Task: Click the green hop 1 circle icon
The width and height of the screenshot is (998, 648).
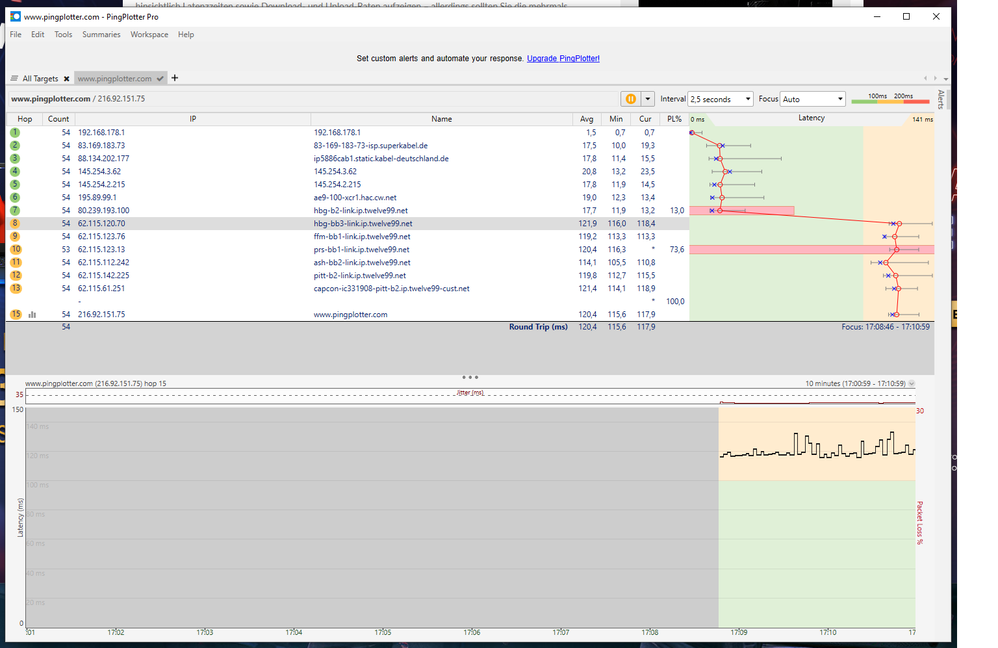Action: point(15,132)
